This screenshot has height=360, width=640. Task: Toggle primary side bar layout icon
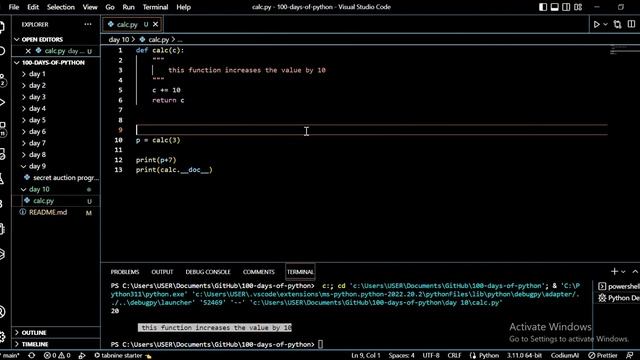click(x=543, y=7)
